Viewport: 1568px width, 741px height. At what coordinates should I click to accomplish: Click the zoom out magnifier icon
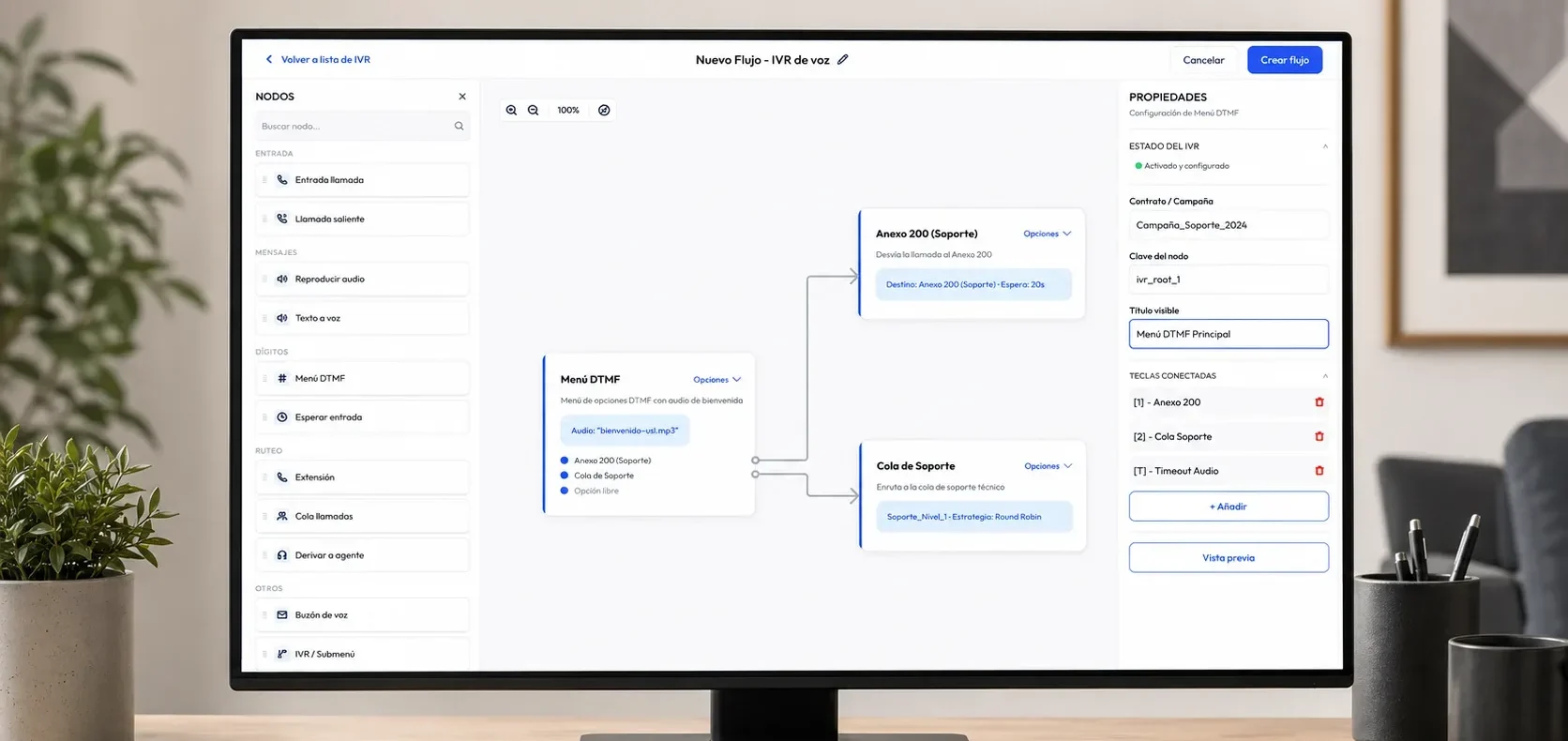[x=533, y=110]
